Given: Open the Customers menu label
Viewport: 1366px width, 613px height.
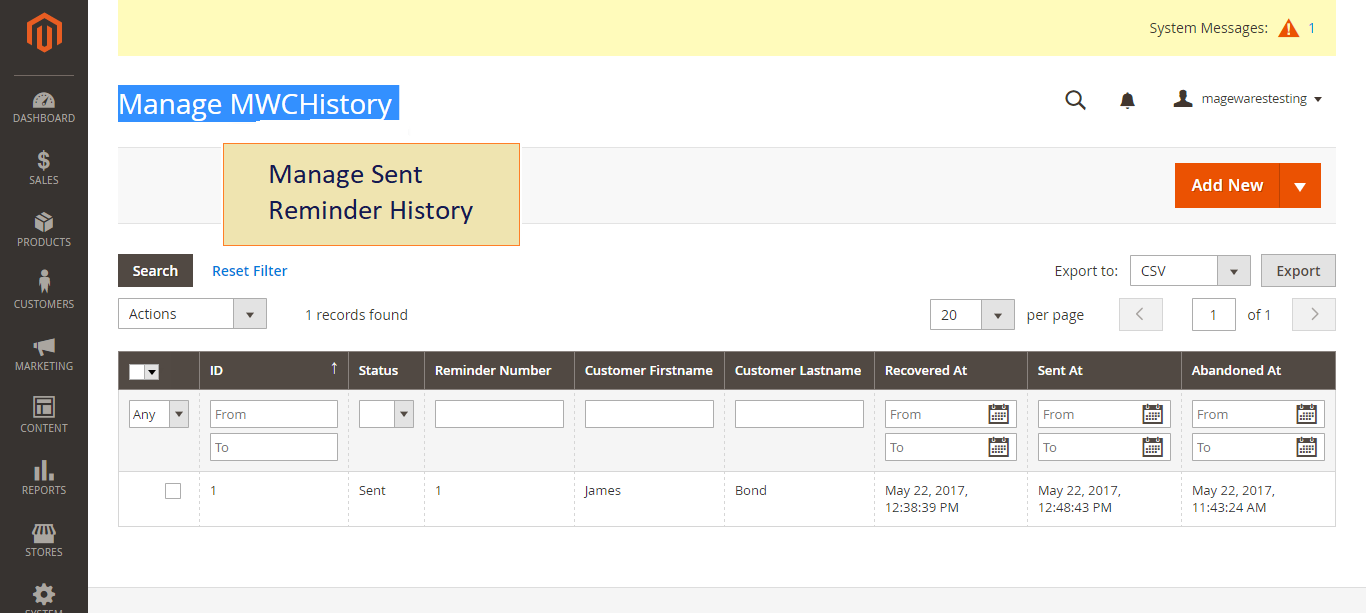Looking at the screenshot, I should (x=44, y=304).
